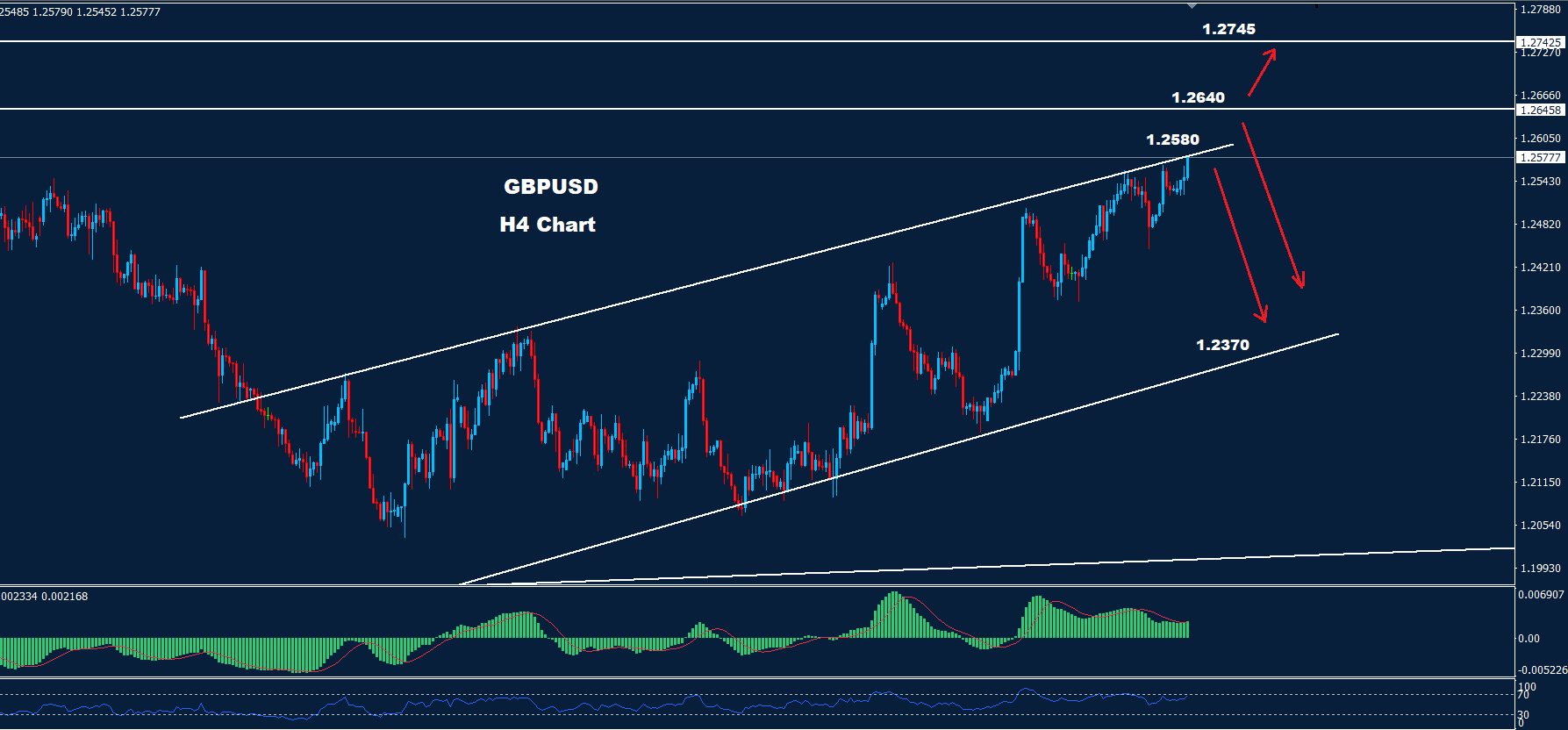Click the 1.2580 level text label
The width and height of the screenshot is (1568, 730).
click(x=1172, y=140)
